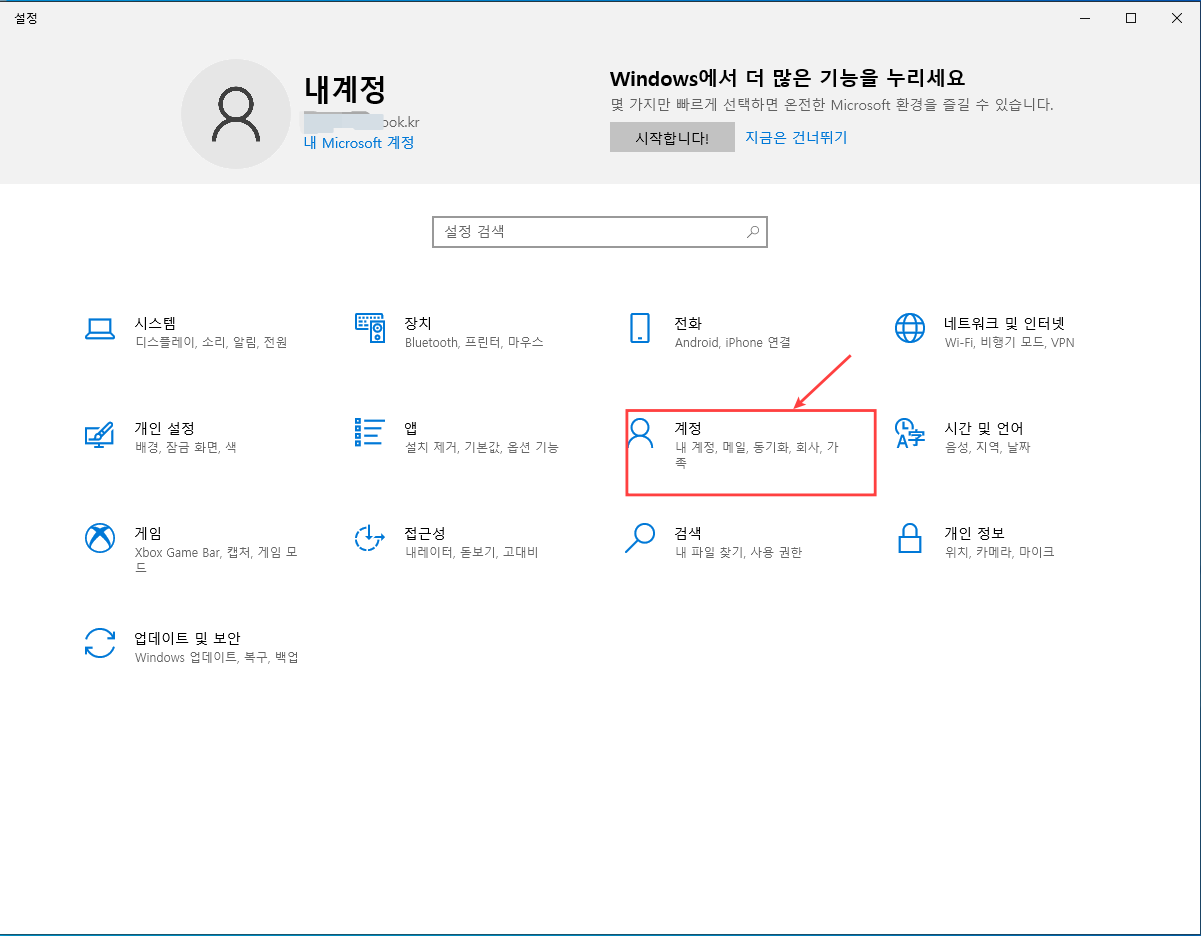Open 네트워크 및 인터넷 title
1201x936 pixels.
(1005, 323)
